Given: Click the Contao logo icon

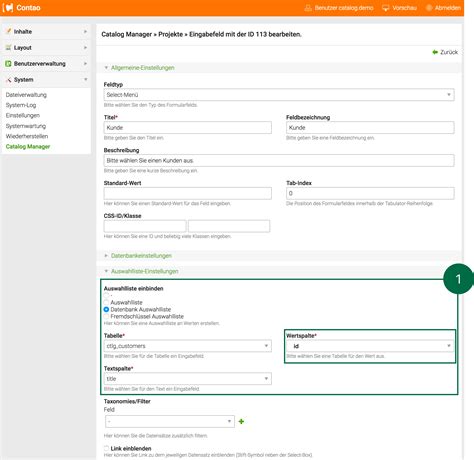Looking at the screenshot, I should tap(8, 8).
